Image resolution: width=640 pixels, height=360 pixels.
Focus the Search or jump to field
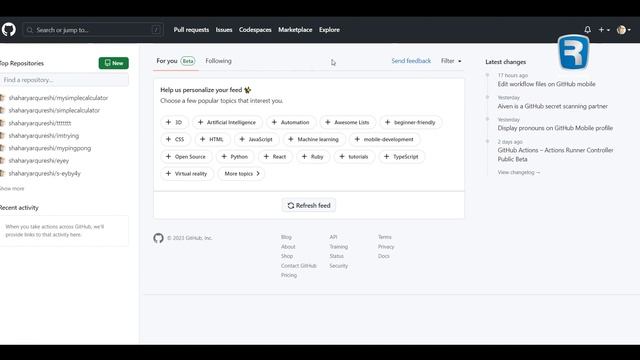[93, 30]
